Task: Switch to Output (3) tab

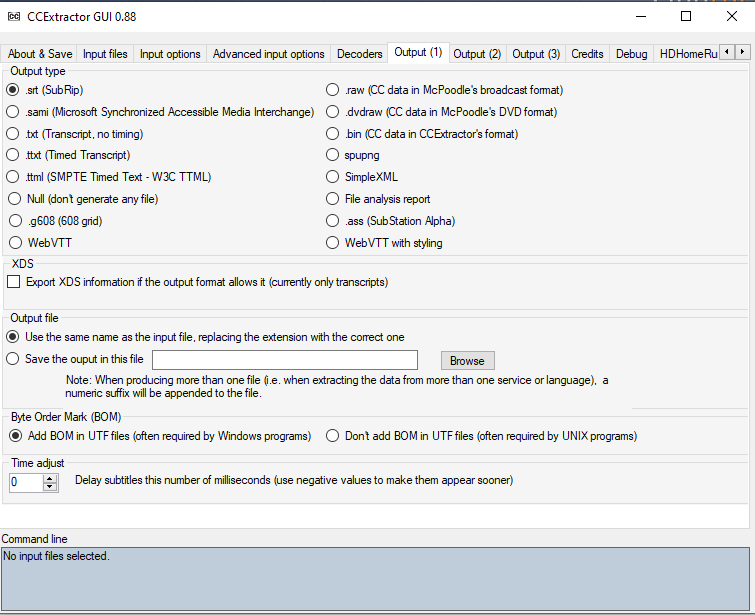Action: (x=536, y=54)
